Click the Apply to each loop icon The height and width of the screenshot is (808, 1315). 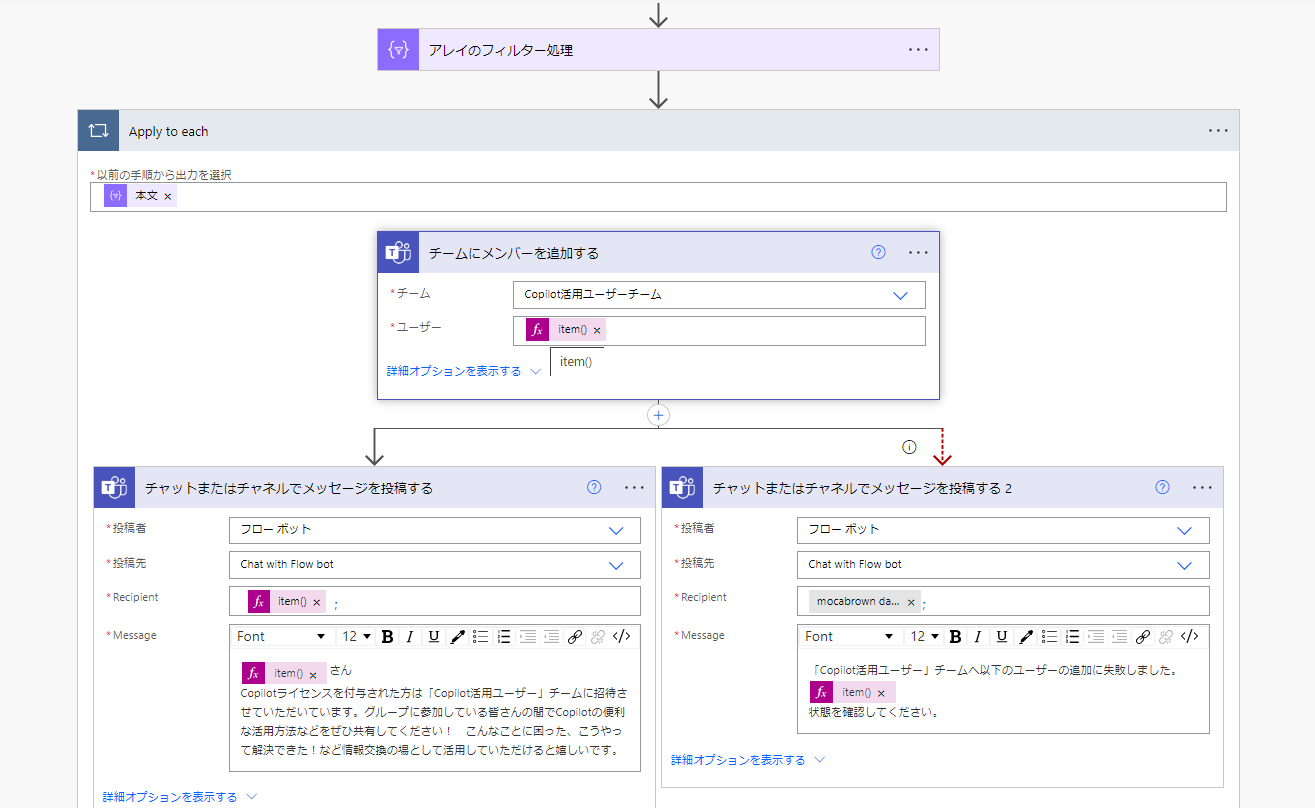pyautogui.click(x=98, y=131)
